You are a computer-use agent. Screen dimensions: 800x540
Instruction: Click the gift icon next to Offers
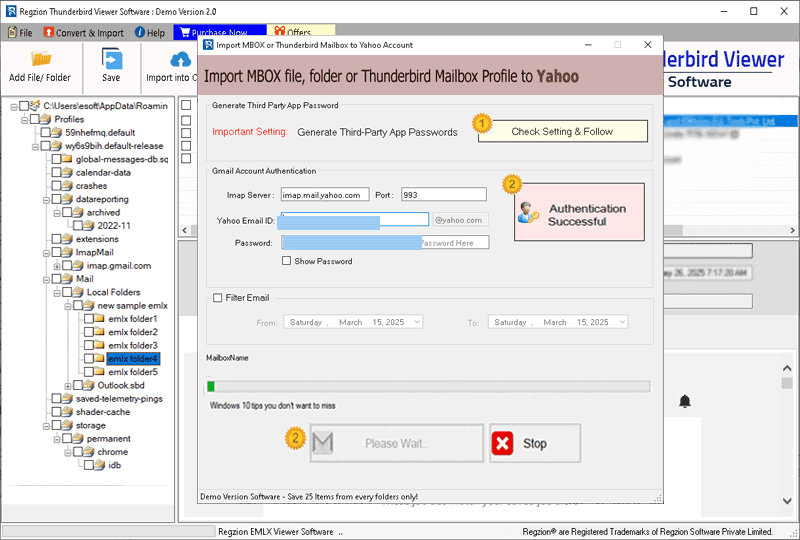(280, 32)
